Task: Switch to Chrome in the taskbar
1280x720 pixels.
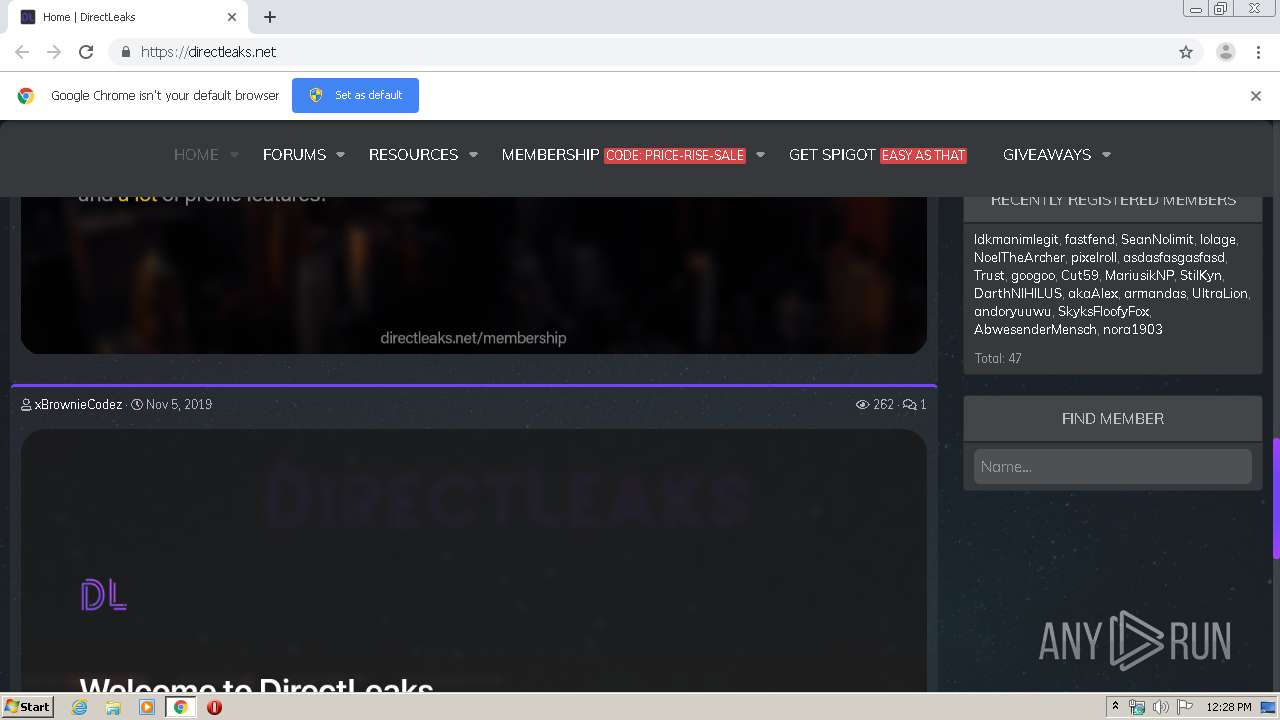Action: (x=180, y=707)
